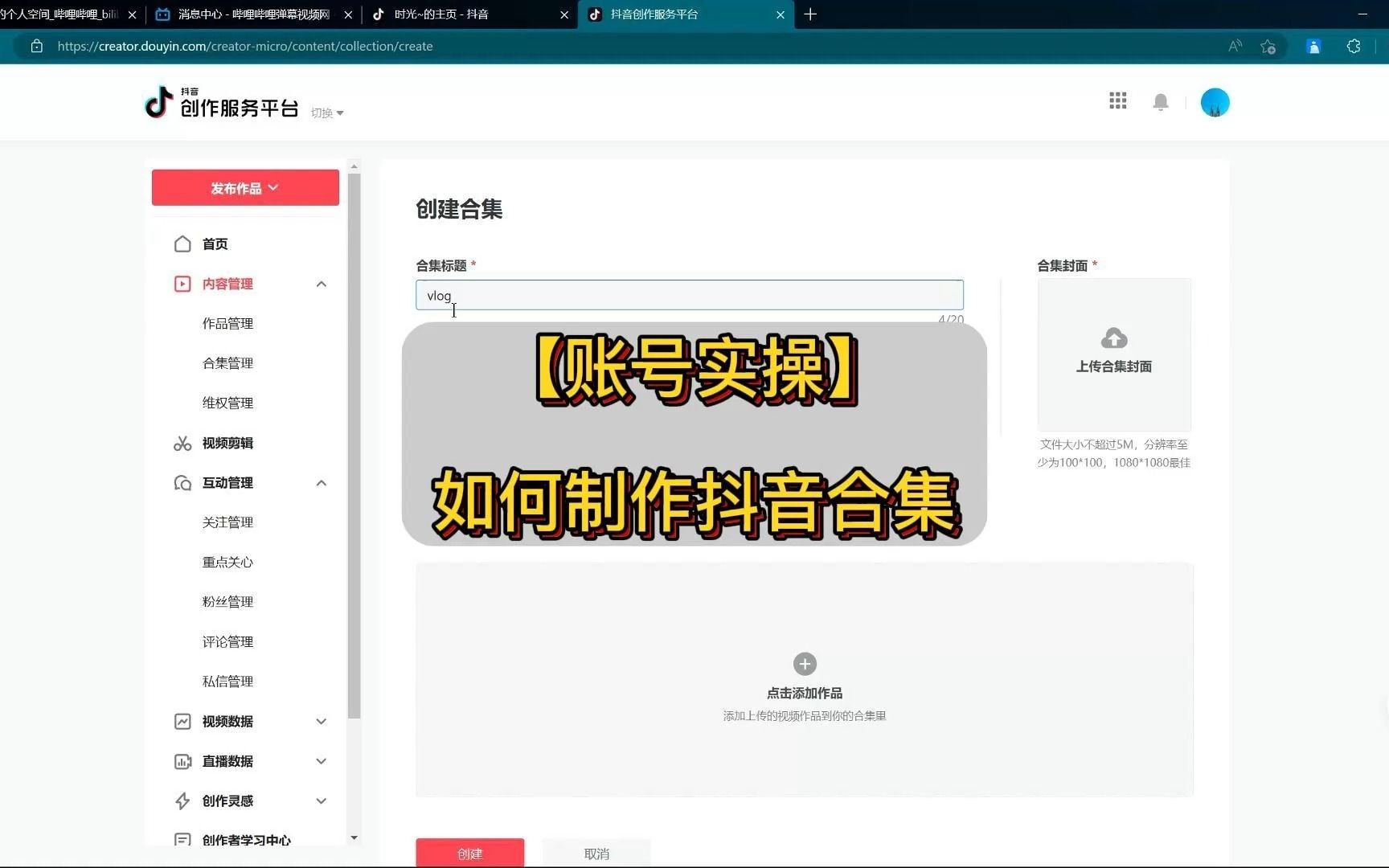Click the 视频数据 chart icon
This screenshot has height=868, width=1389.
click(x=182, y=721)
